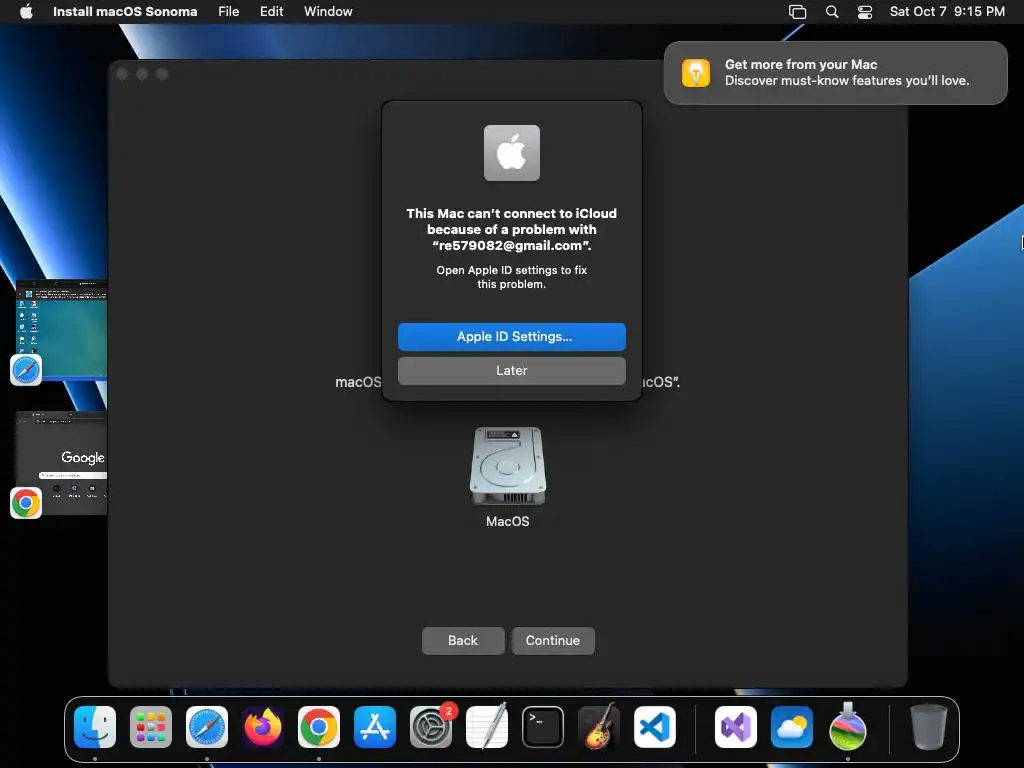
Task: Open Terminal from the Dock
Action: [543, 727]
